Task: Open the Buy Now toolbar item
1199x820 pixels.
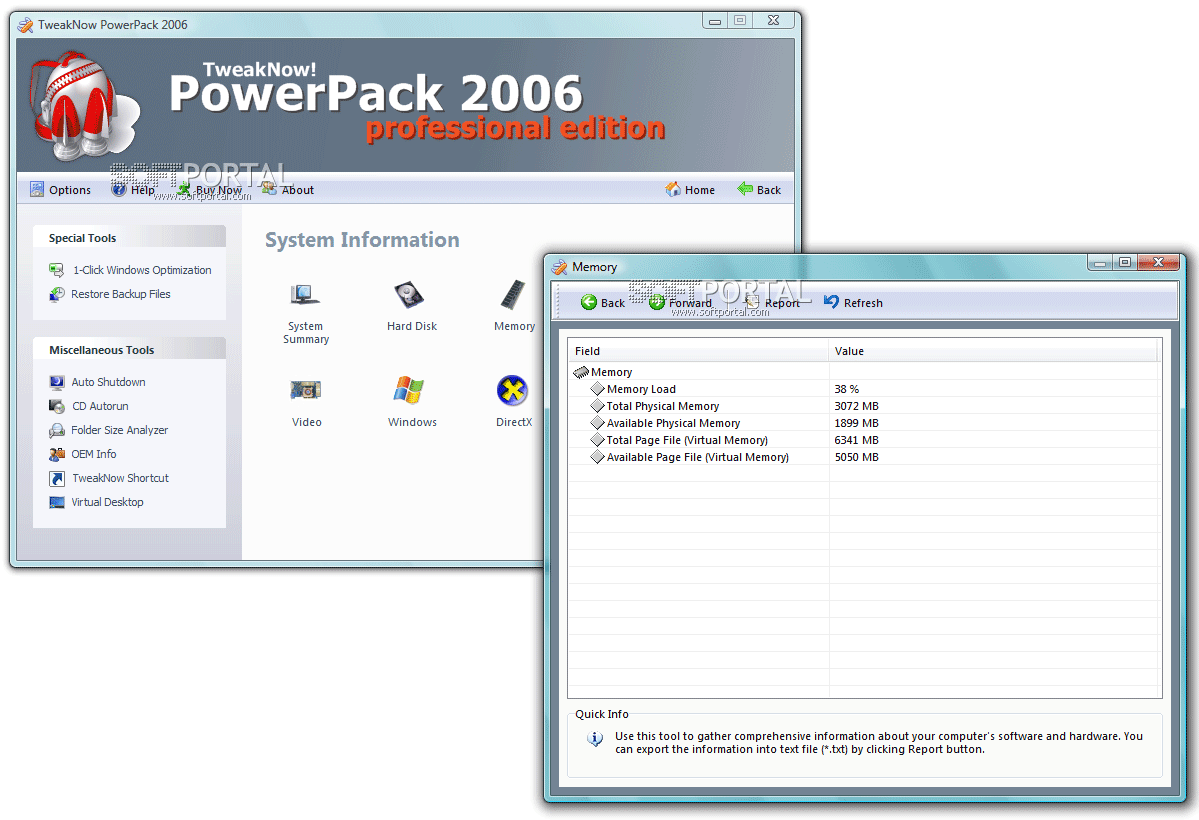Action: pos(209,190)
